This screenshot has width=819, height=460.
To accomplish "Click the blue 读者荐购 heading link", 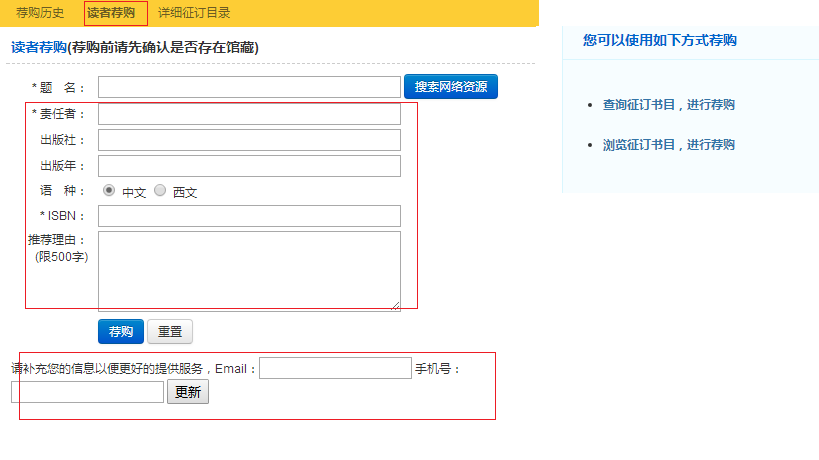I will 38,47.
